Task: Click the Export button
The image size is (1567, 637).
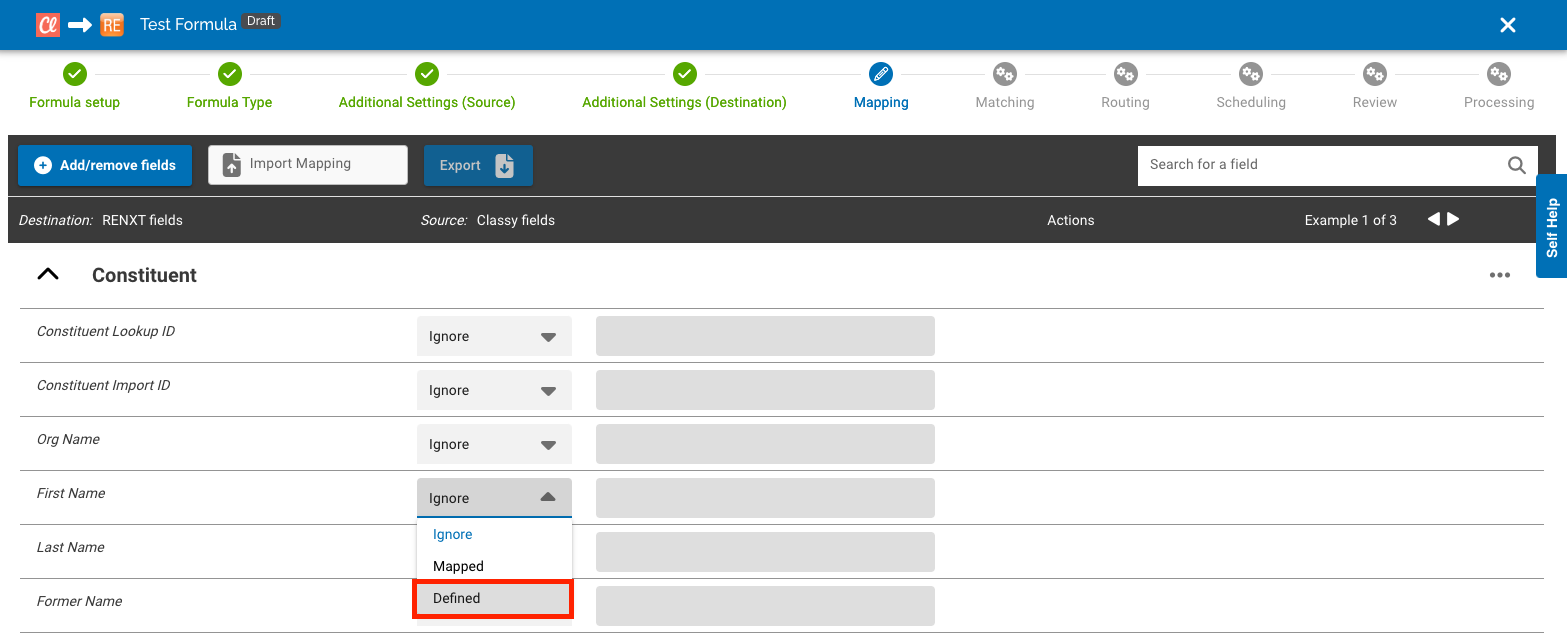Action: coord(478,166)
